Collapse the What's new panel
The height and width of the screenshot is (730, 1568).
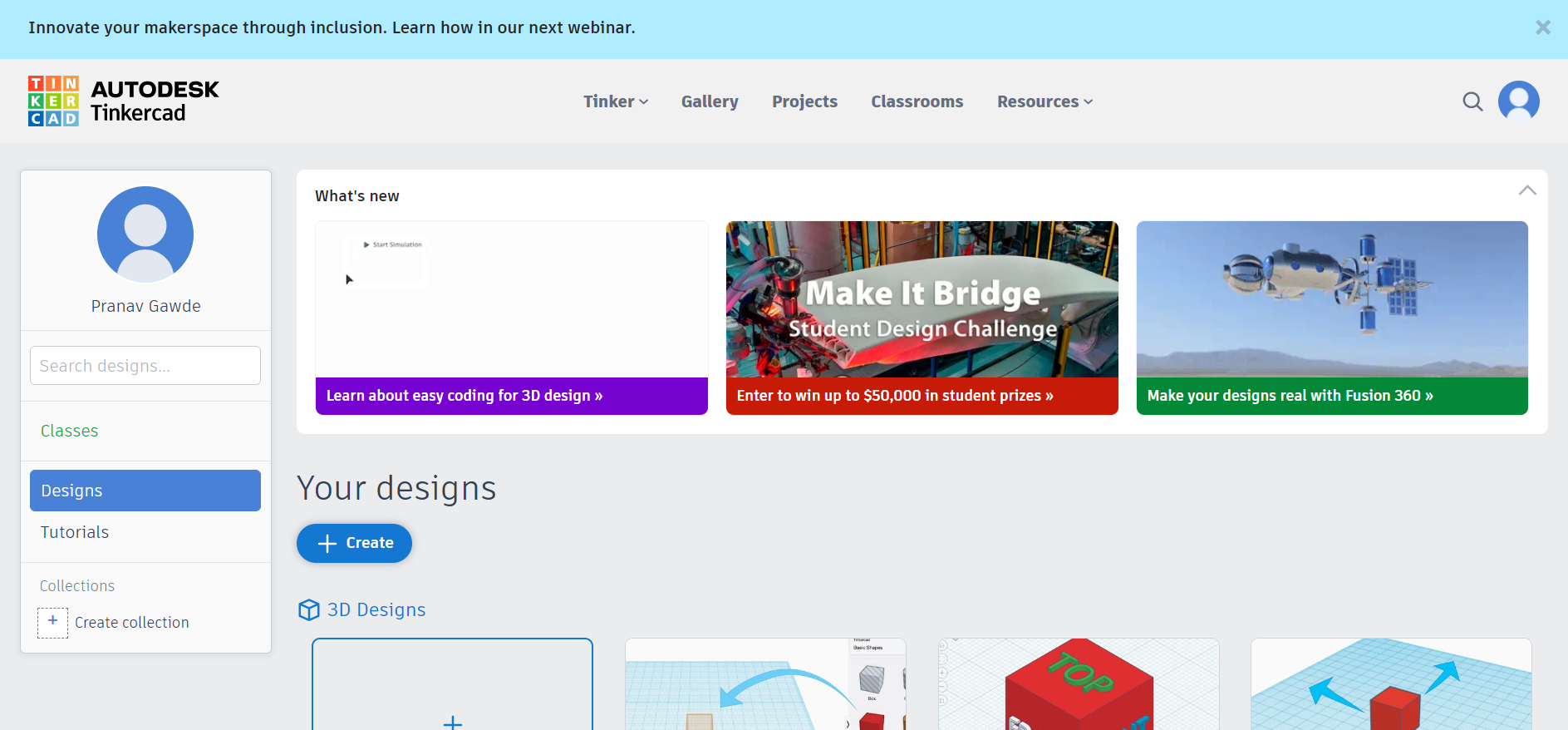(x=1527, y=190)
